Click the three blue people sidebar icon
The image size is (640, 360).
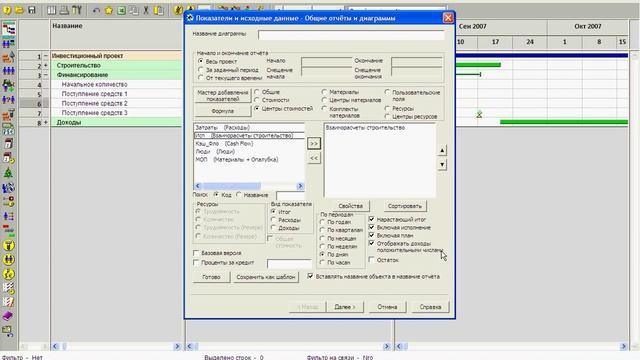9,71
